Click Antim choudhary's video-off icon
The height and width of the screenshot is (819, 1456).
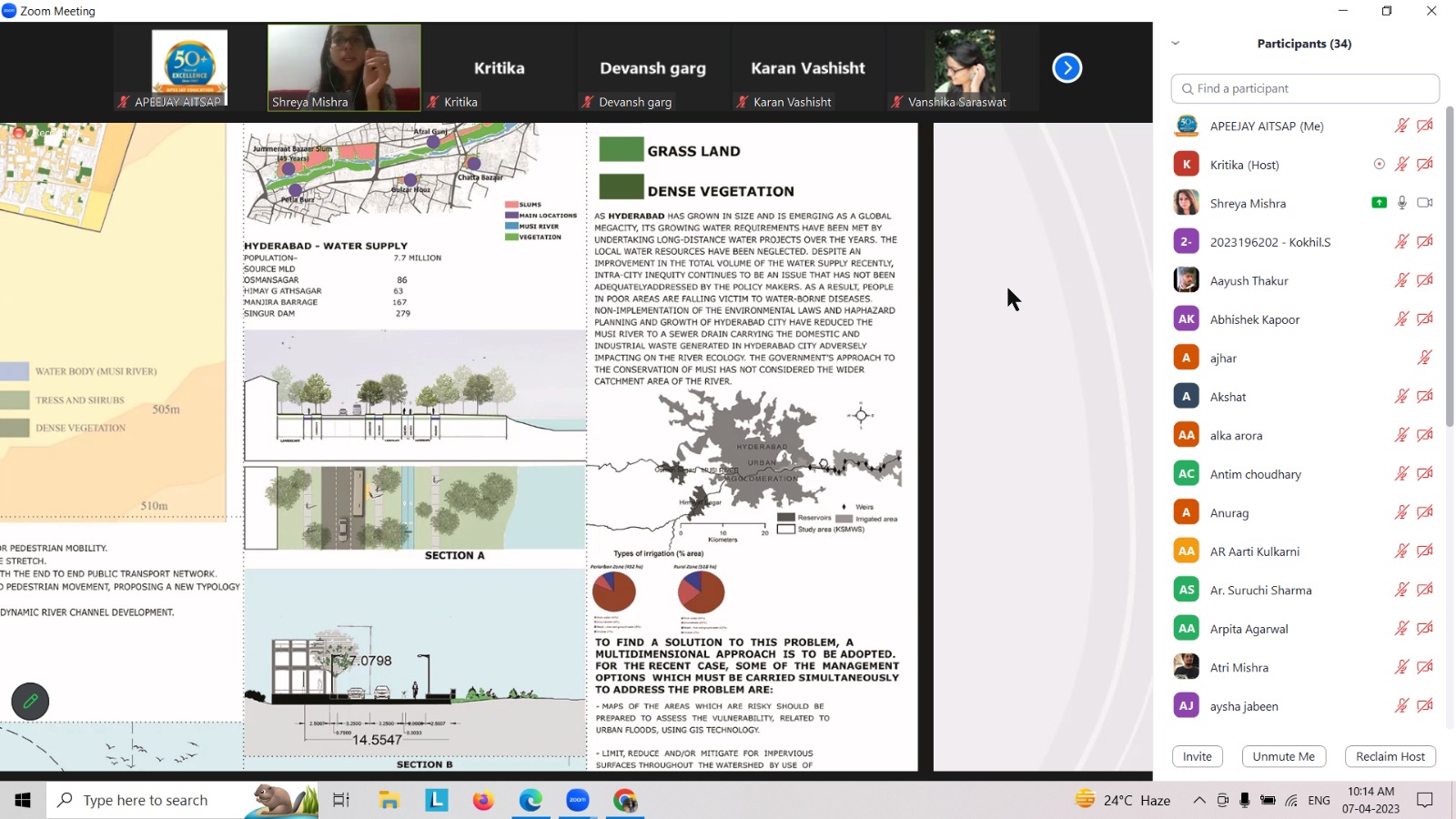coord(1425,474)
